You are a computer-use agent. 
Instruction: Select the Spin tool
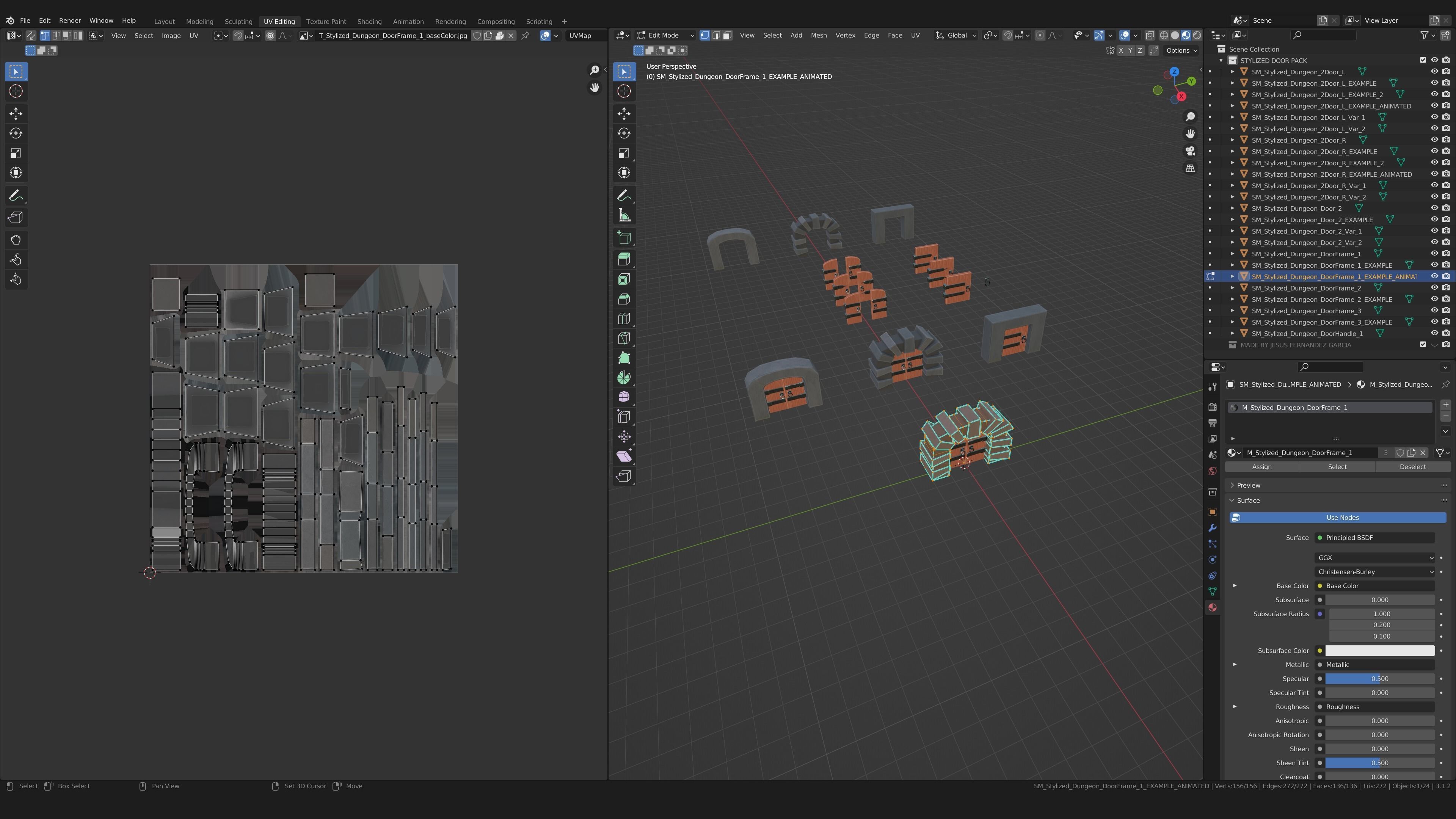pos(624,378)
